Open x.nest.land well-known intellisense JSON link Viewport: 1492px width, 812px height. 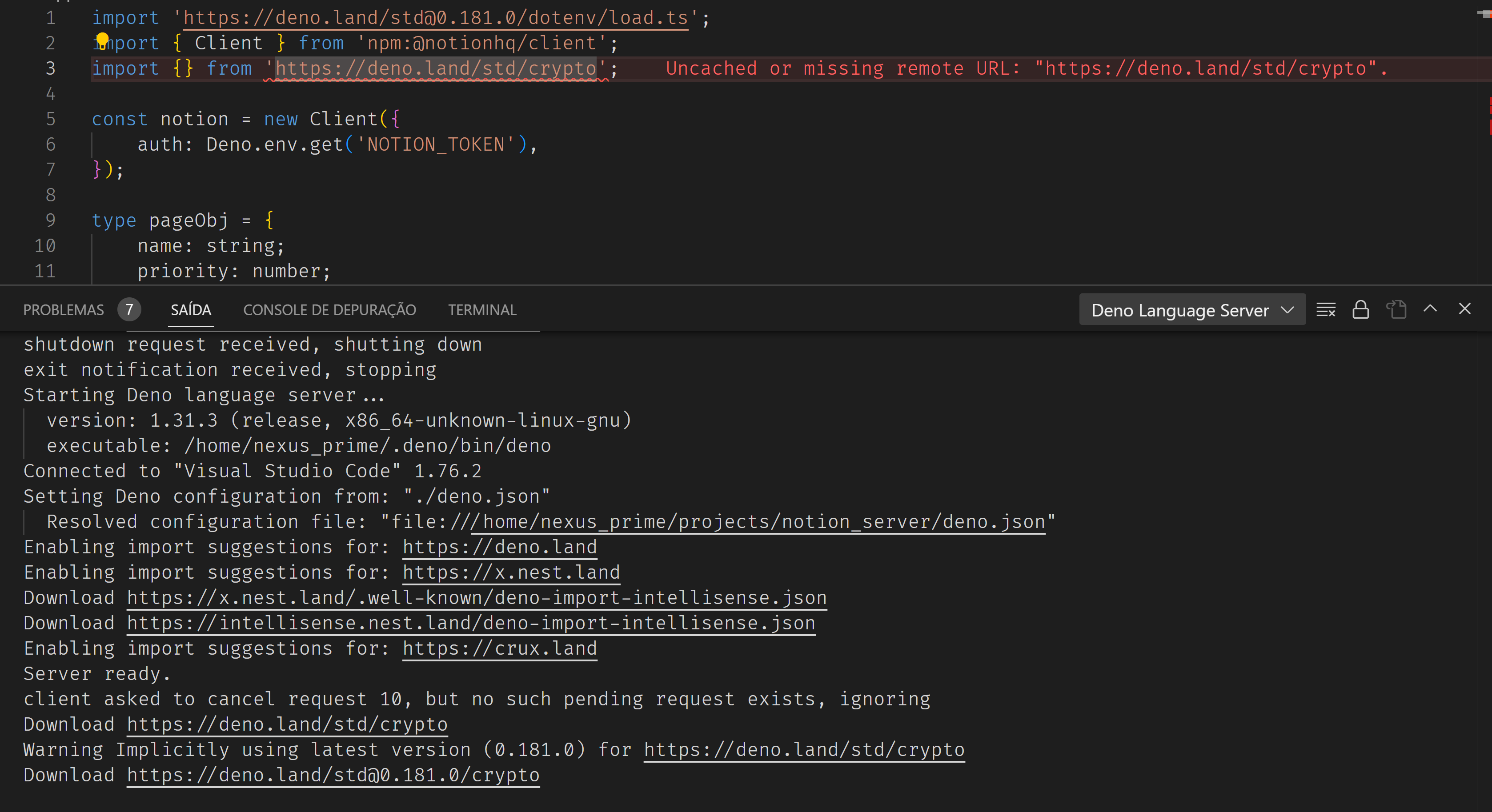click(476, 597)
